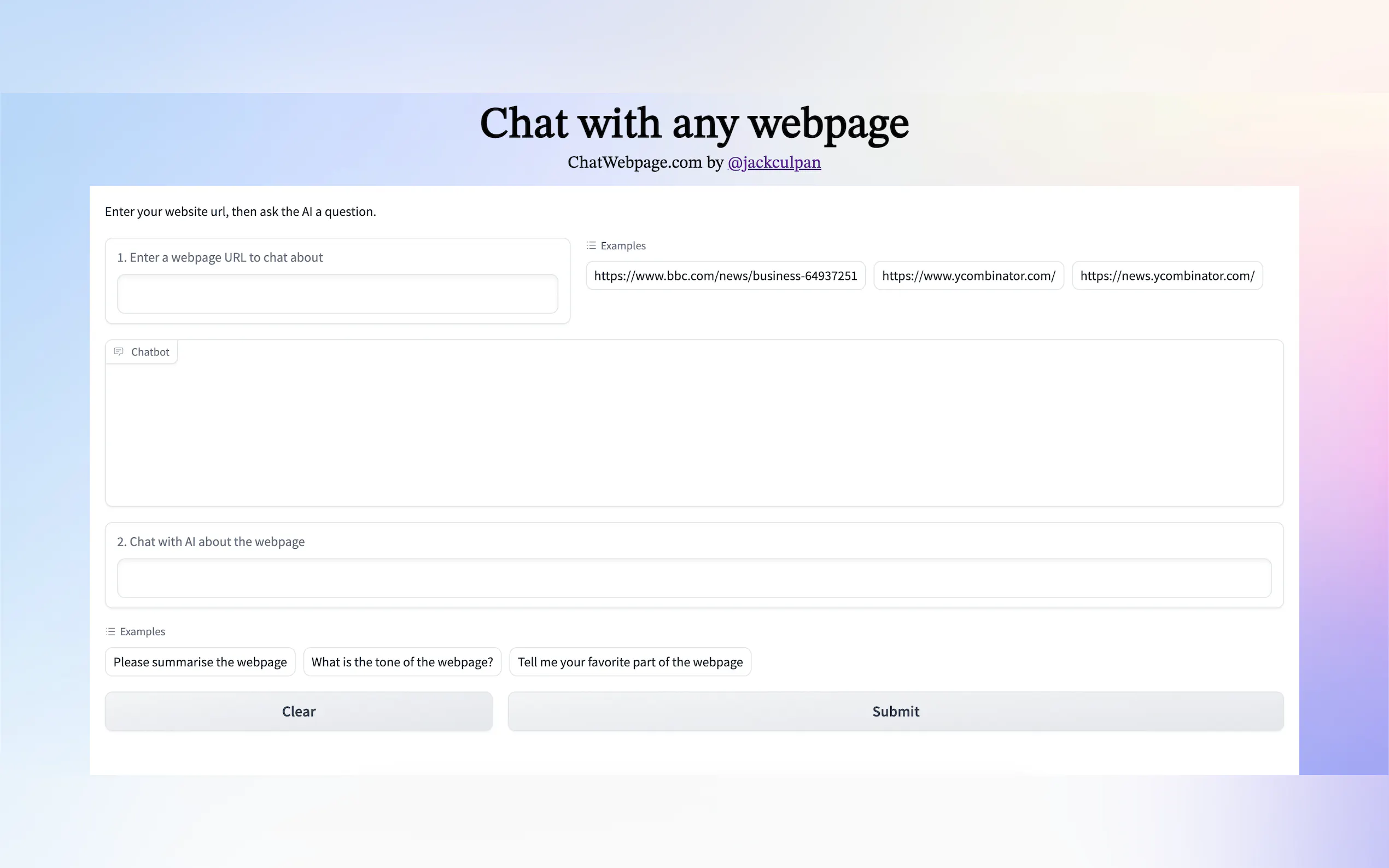Open the @jackculpan profile link

click(x=774, y=162)
